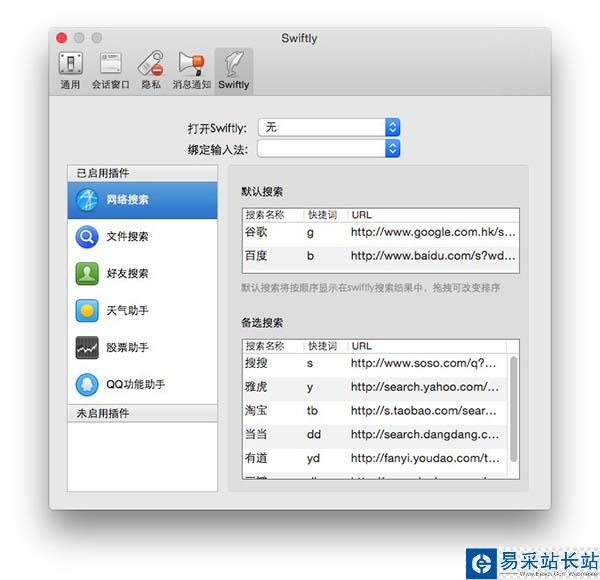Image resolution: width=600 pixels, height=580 pixels.
Task: Expand the 绑定输入法 dropdown
Action: pyautogui.click(x=329, y=148)
